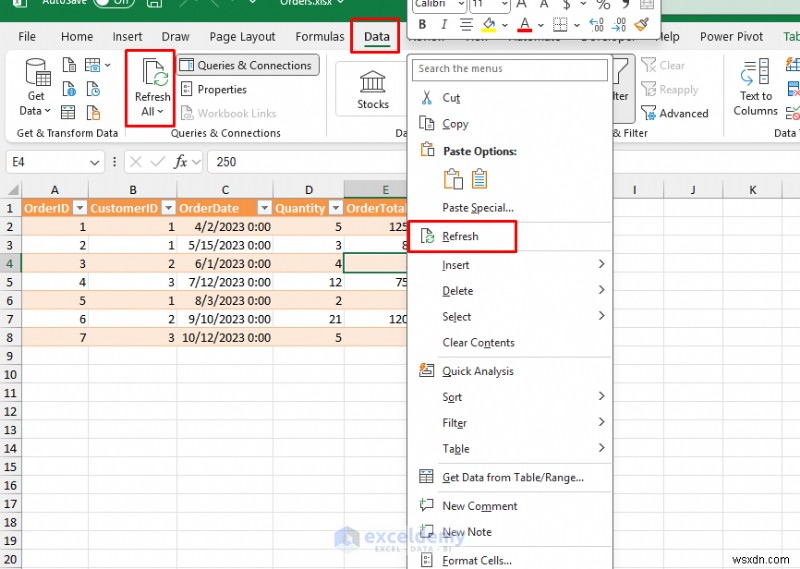
Task: Expand the Select submenu
Action: coord(510,316)
